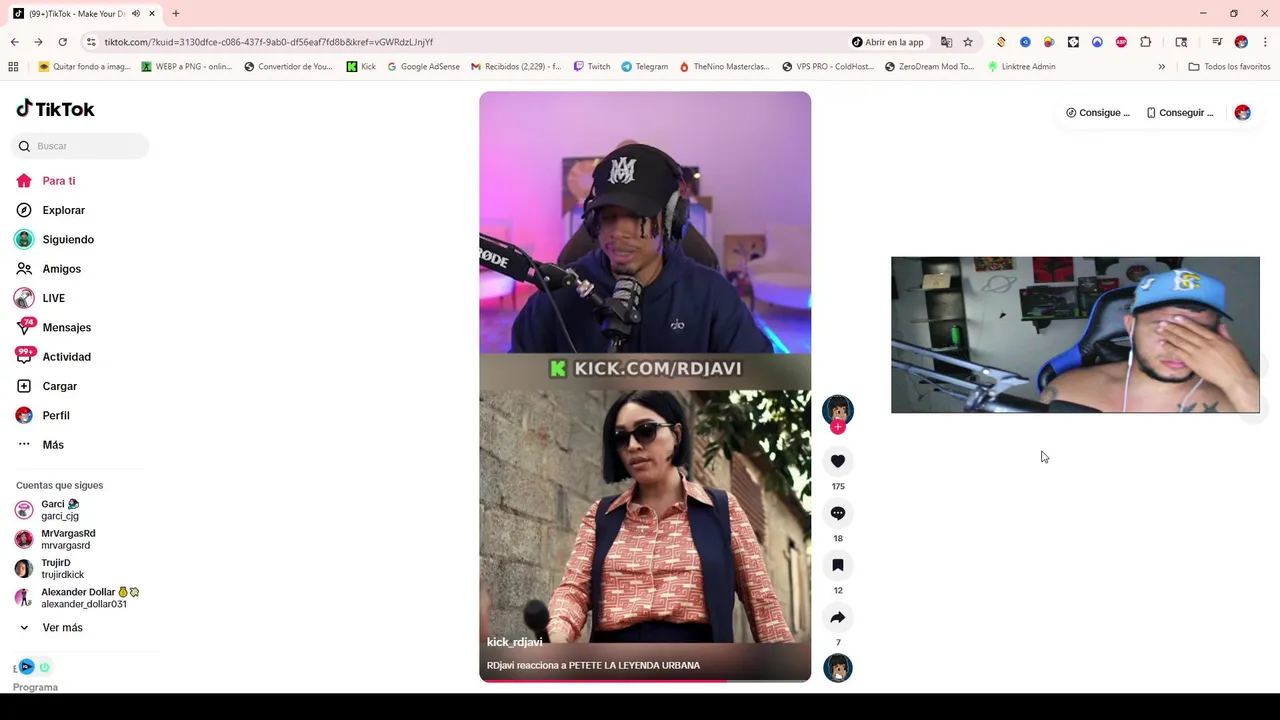Open the WEBP a PNG bookmark
Screen dimensions: 1280x720
pyautogui.click(x=187, y=67)
